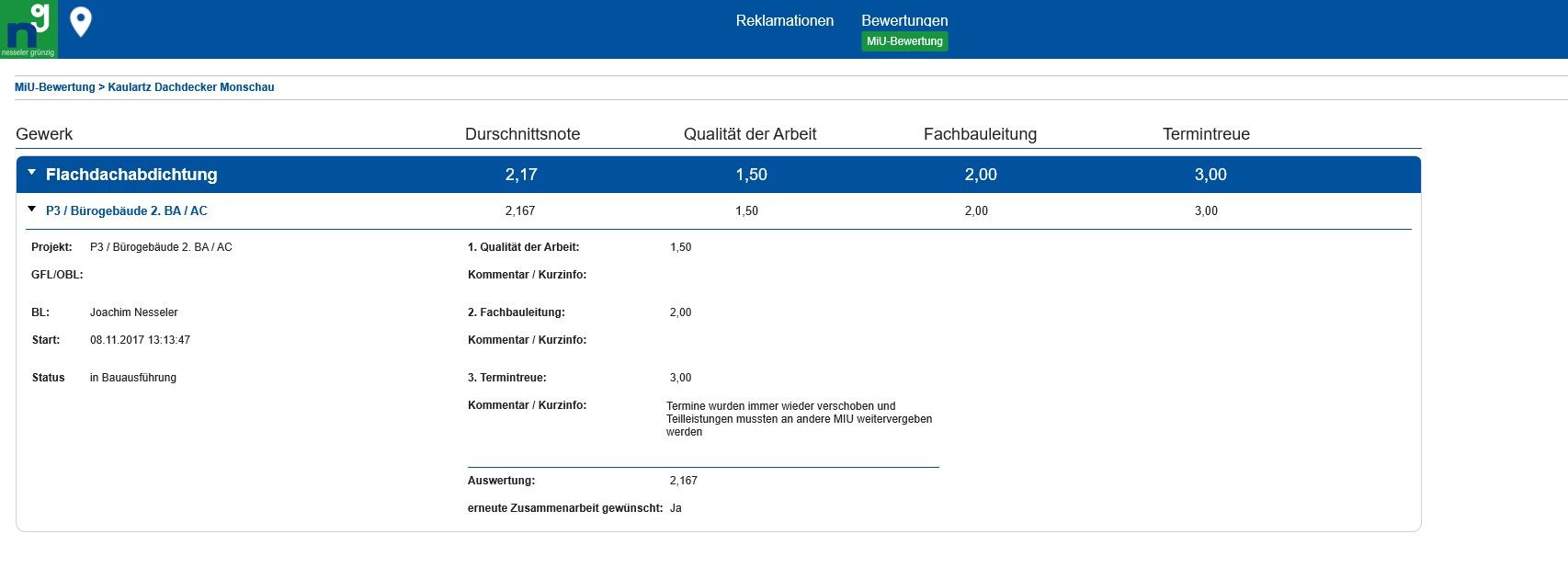Click the Qualität der Arbeit column header
Screen dimensions: 1568x579
pos(750,134)
